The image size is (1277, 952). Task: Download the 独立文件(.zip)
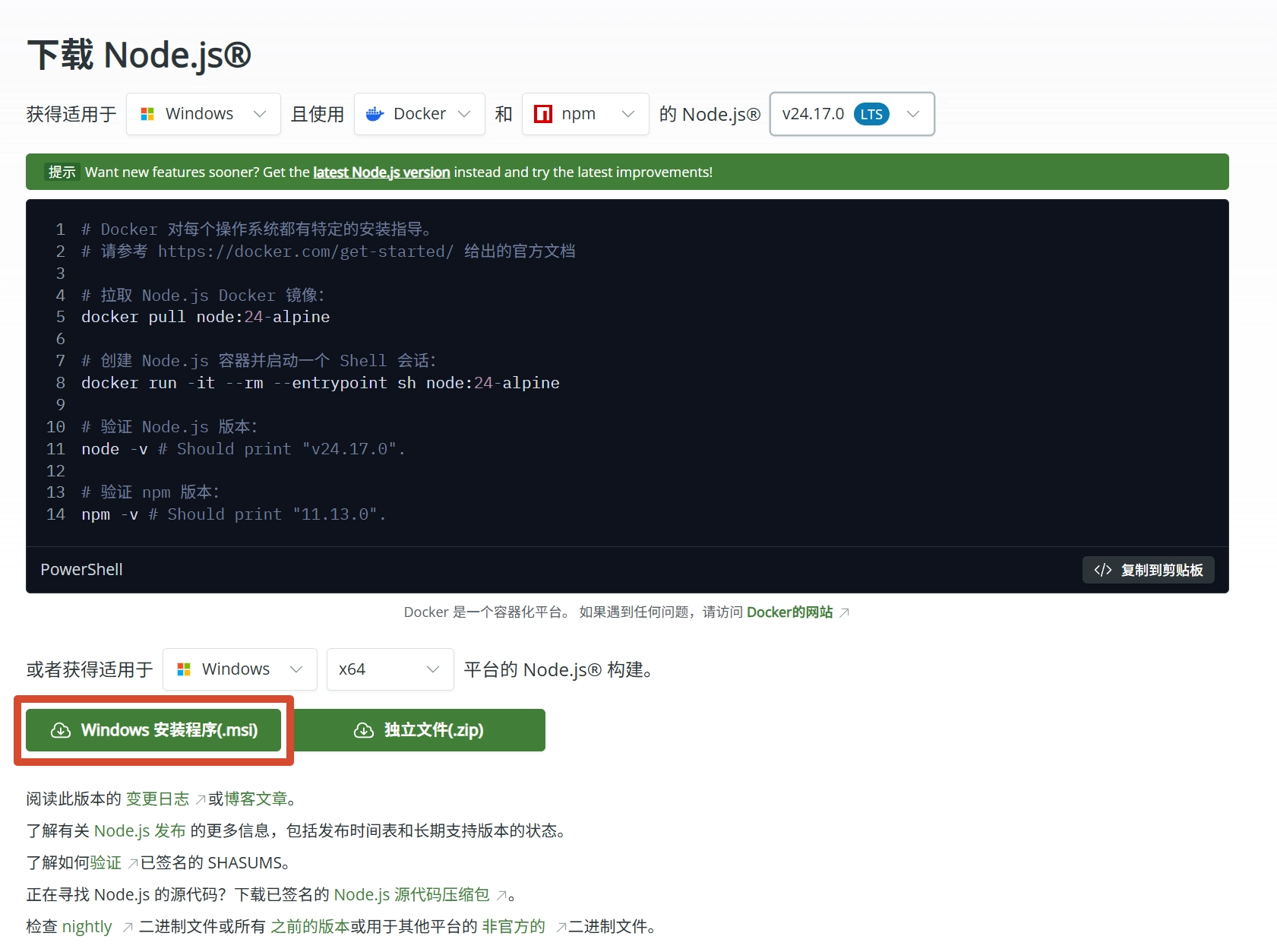419,730
